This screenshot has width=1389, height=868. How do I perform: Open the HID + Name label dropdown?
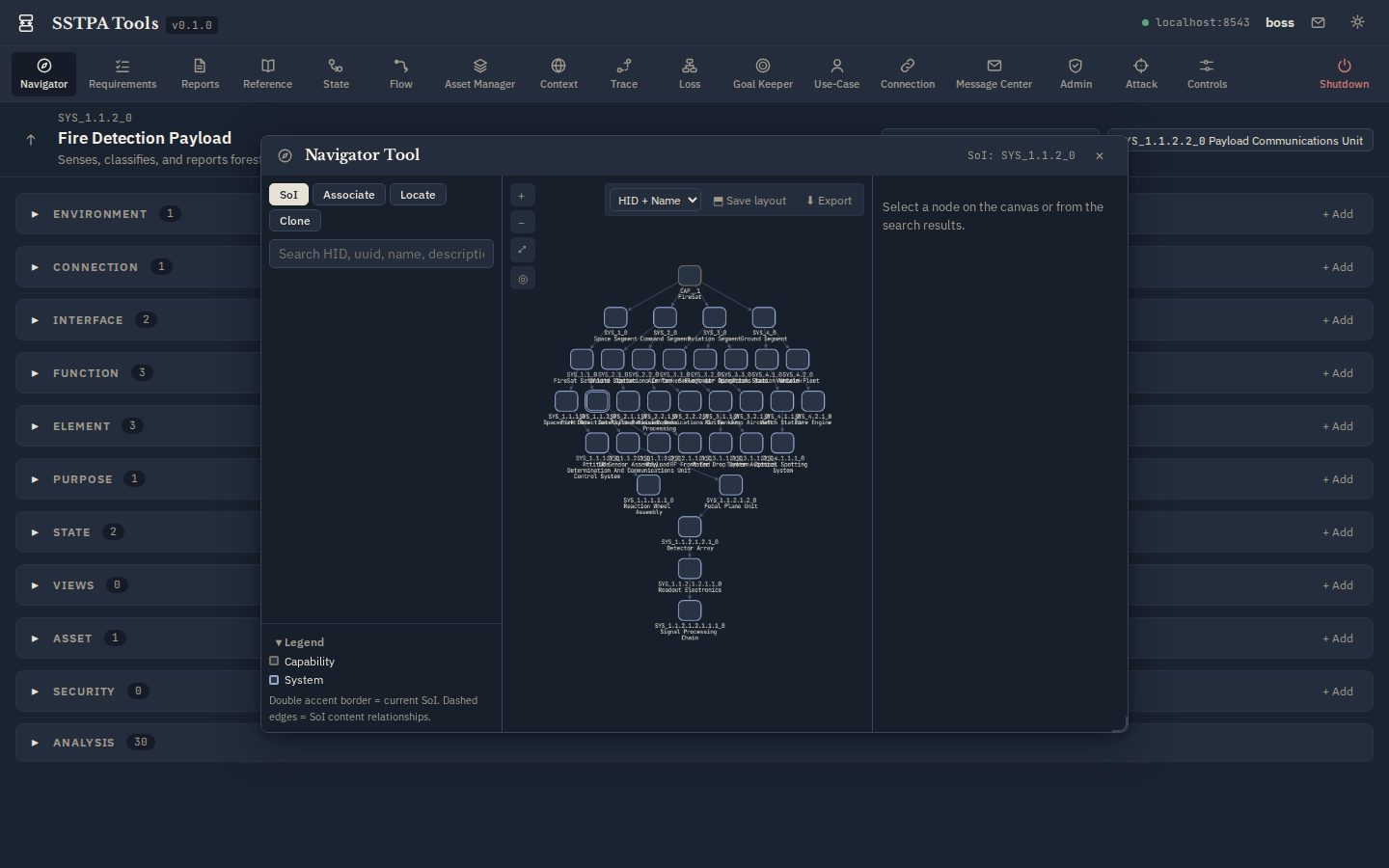click(x=655, y=201)
